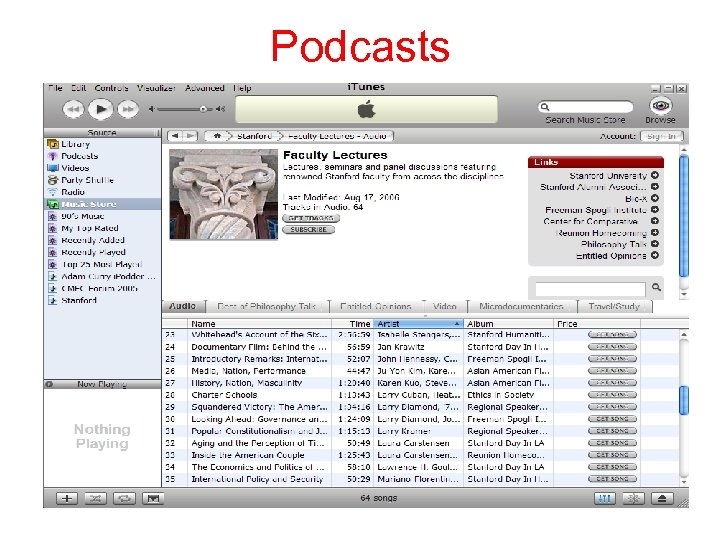
Task: Toggle the shuffle button
Action: click(96, 499)
